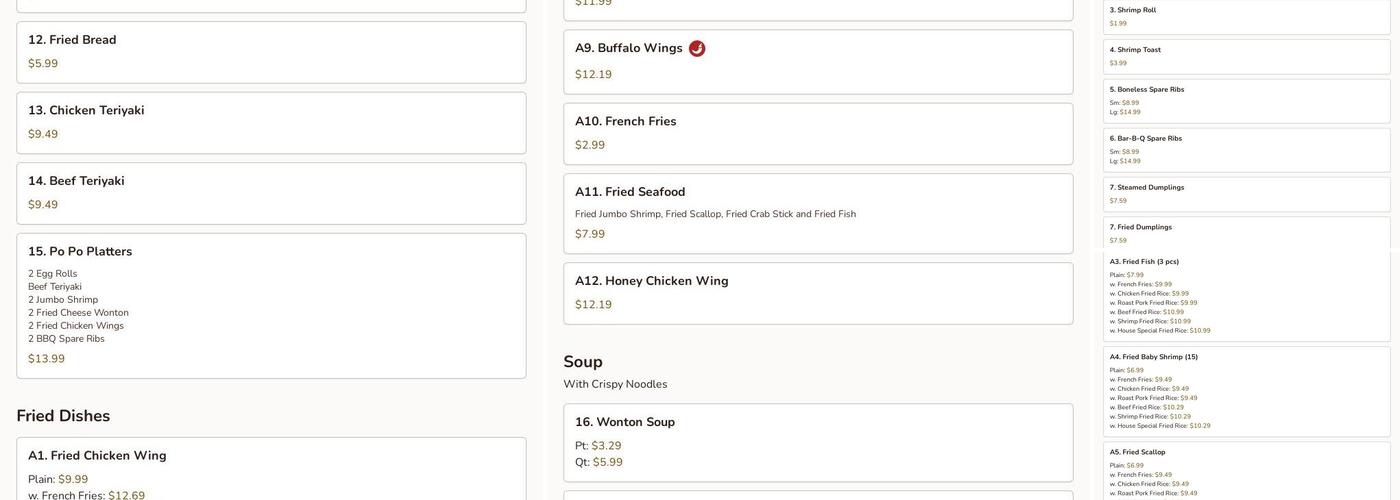Click the spicy pepper icon beside Buffalo Wings
The height and width of the screenshot is (500, 1400).
(x=697, y=48)
